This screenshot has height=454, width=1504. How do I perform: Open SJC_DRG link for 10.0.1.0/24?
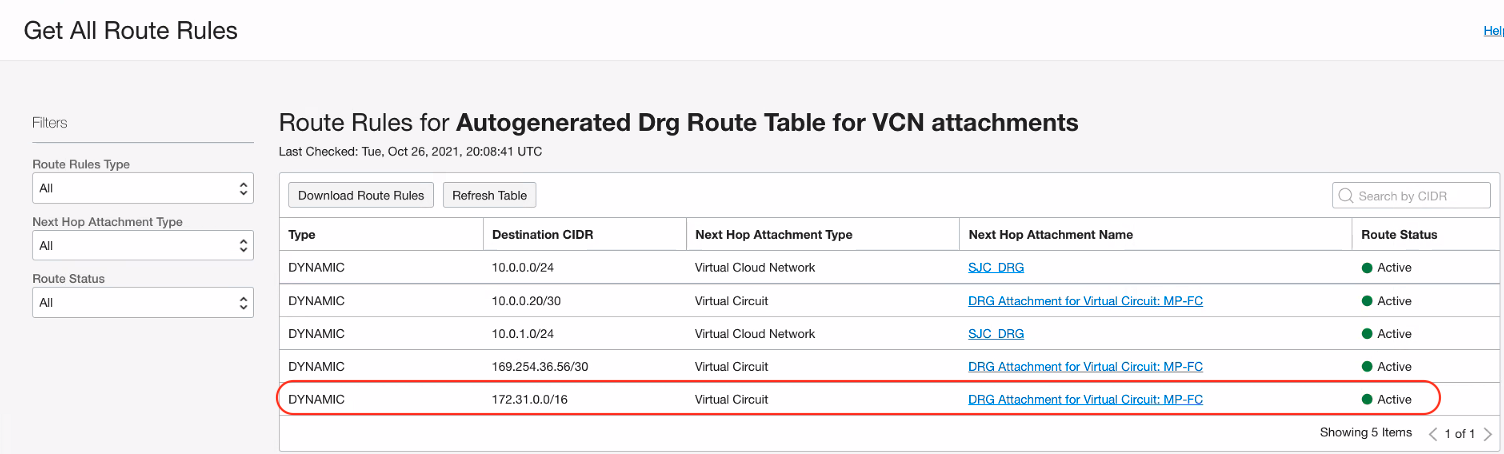[x=996, y=334]
